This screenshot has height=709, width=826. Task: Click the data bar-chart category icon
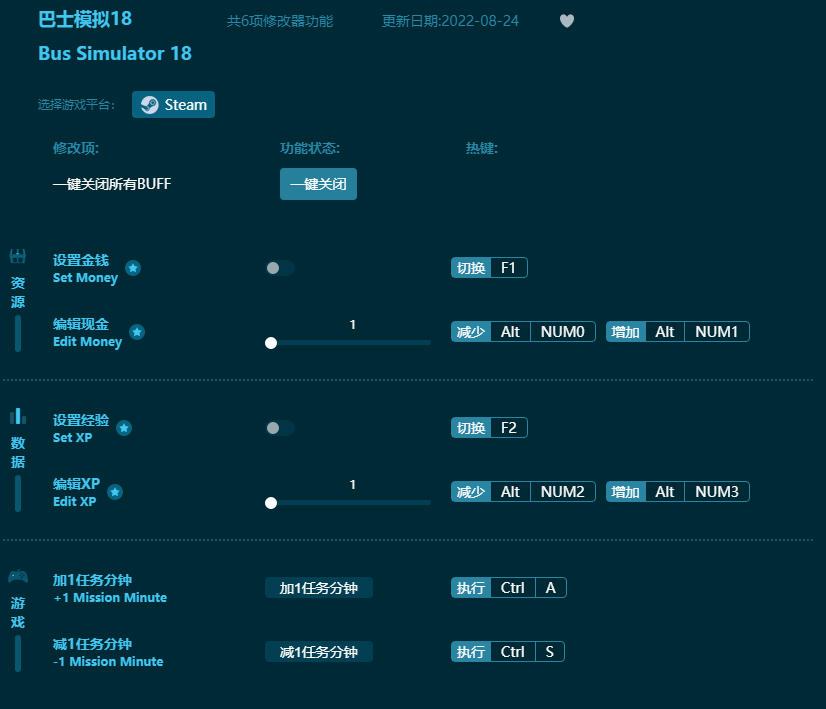[17, 416]
